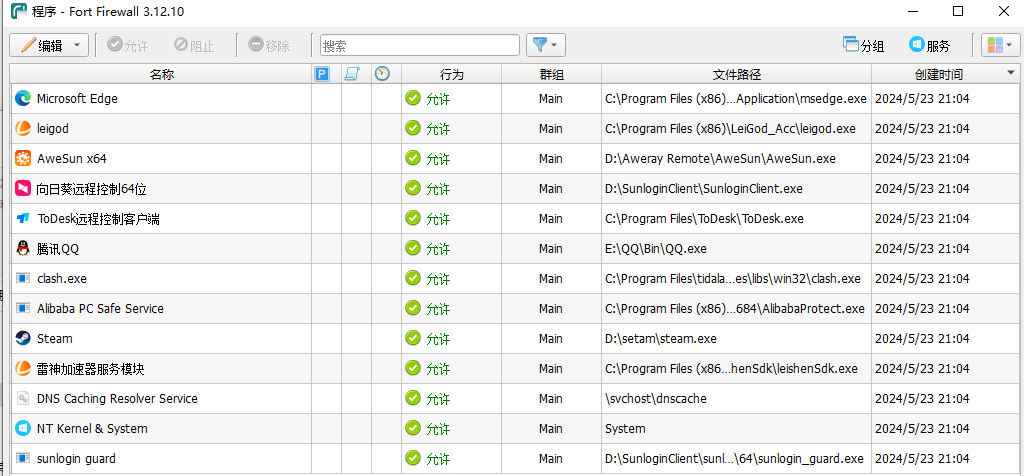Viewport: 1024px width, 476px height.
Task: Click the notes column header icon
Action: pos(352,74)
